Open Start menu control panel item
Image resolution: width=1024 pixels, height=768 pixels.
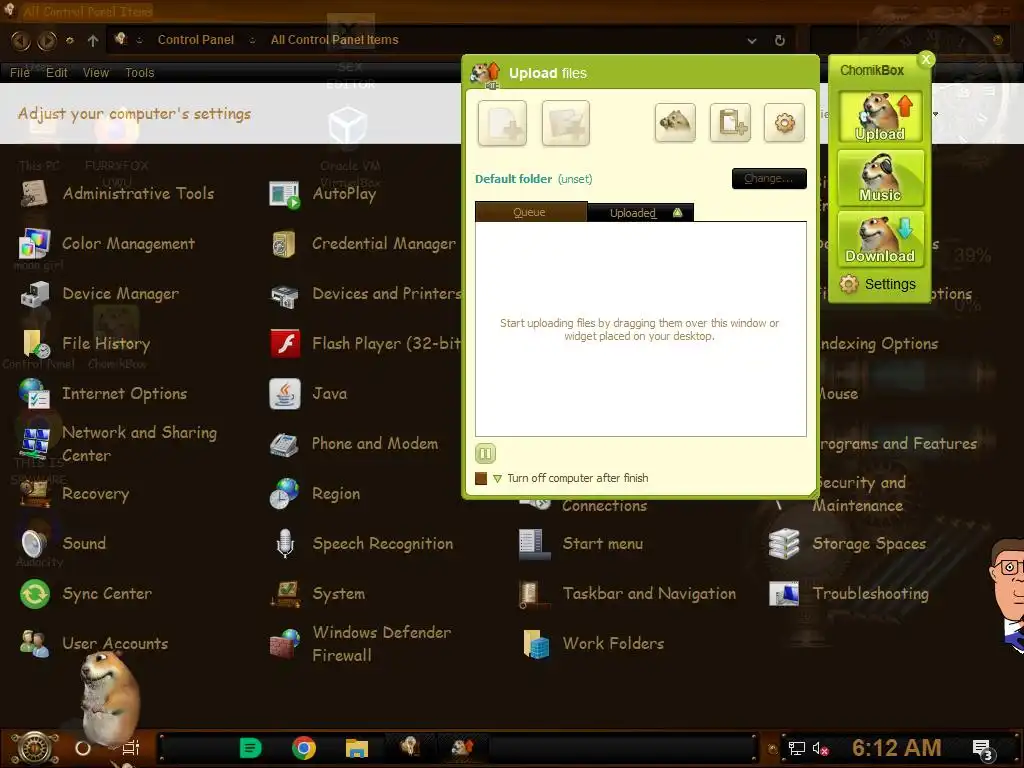tap(581, 543)
